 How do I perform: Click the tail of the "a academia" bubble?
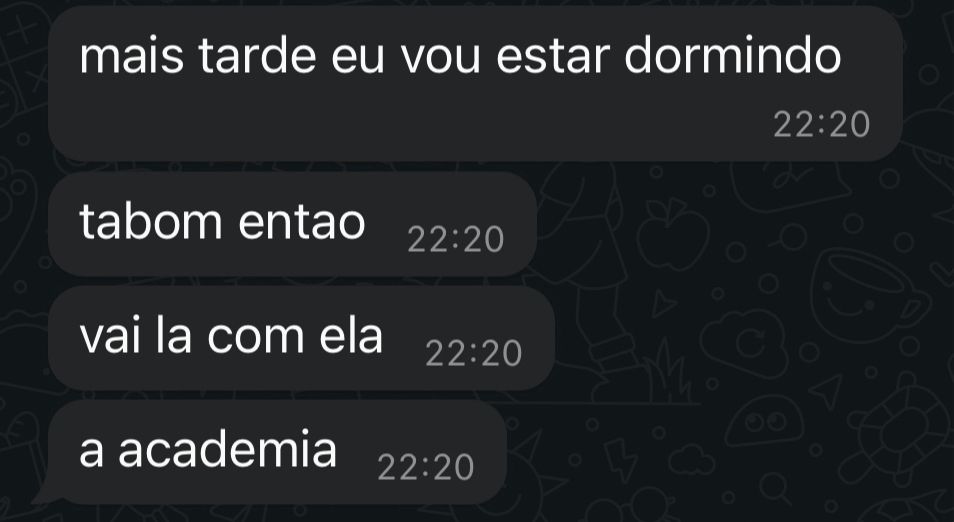tap(49, 492)
